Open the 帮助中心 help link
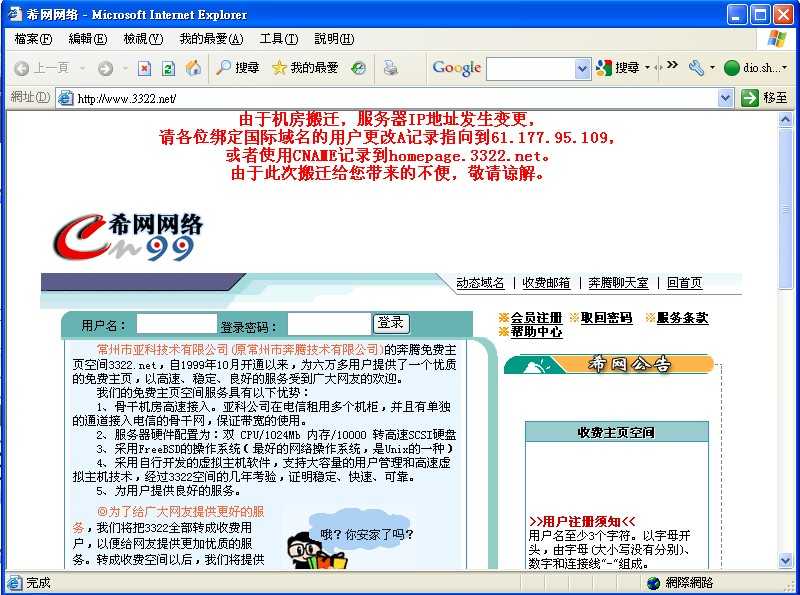The image size is (800, 595). [x=536, y=332]
